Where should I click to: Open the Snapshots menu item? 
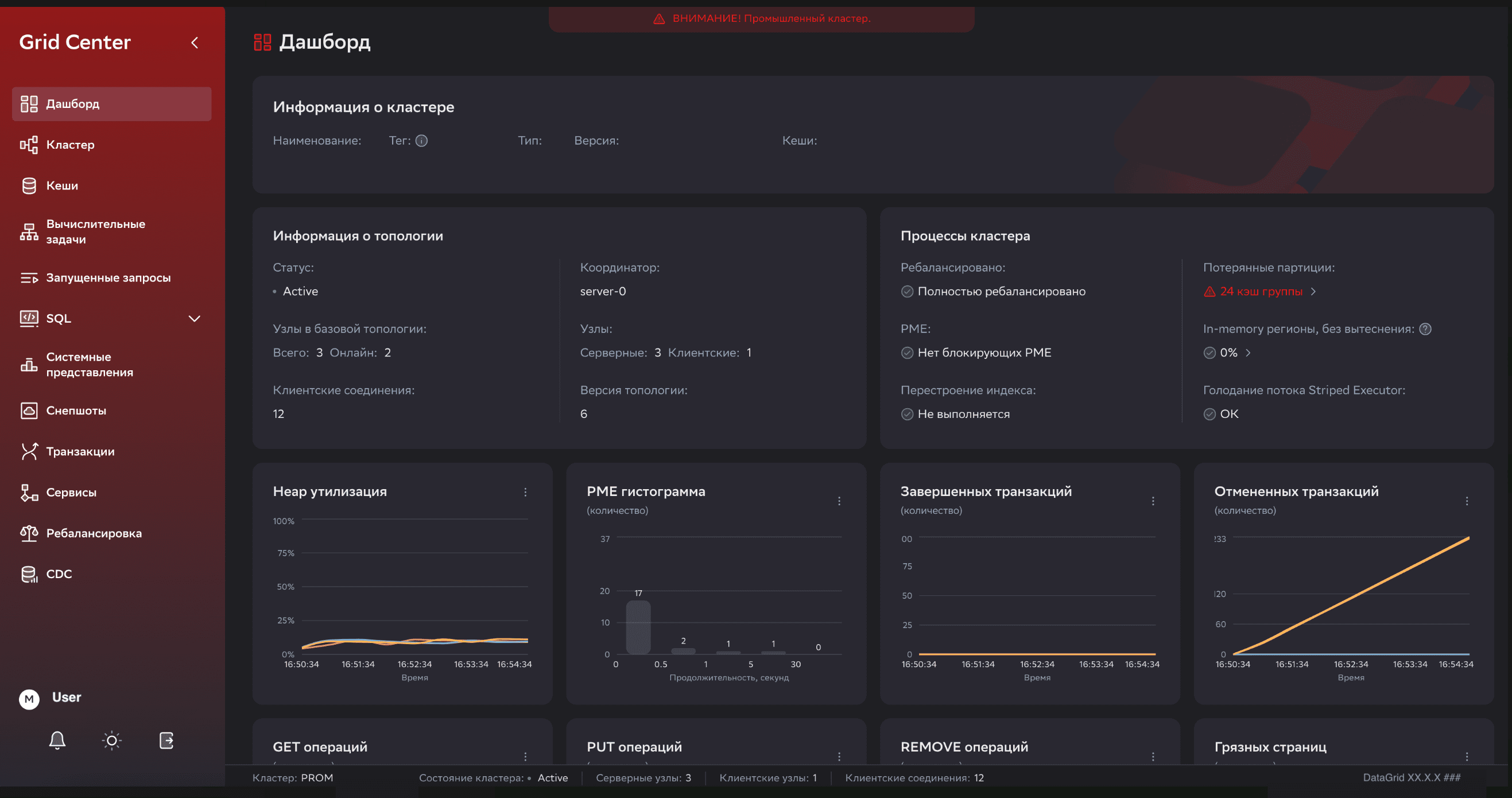[76, 410]
